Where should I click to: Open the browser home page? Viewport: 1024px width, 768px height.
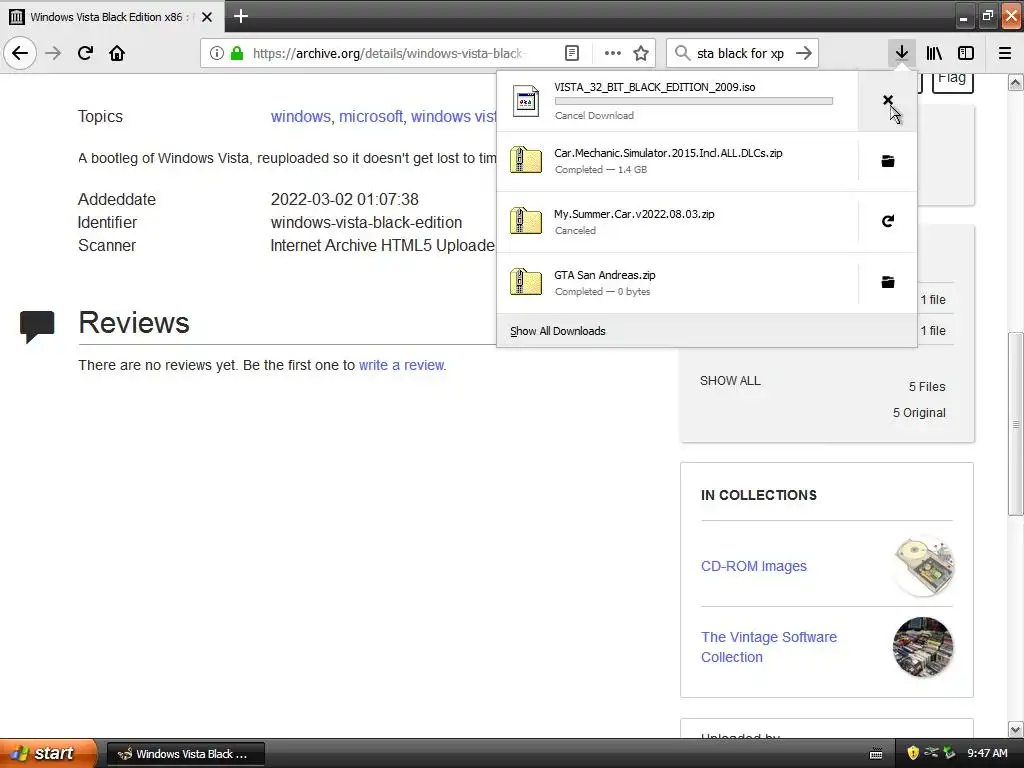click(x=117, y=53)
